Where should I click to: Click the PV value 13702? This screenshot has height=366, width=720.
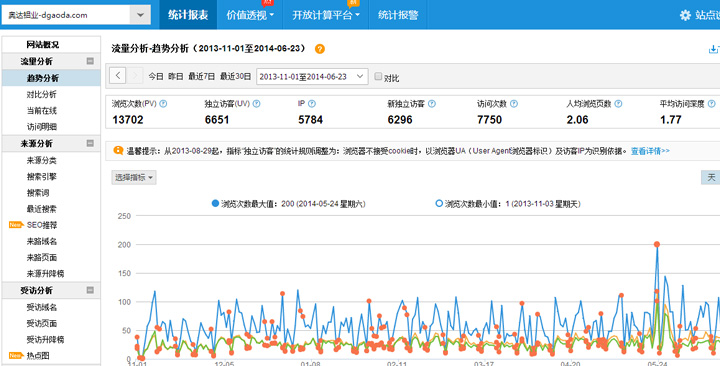[128, 120]
